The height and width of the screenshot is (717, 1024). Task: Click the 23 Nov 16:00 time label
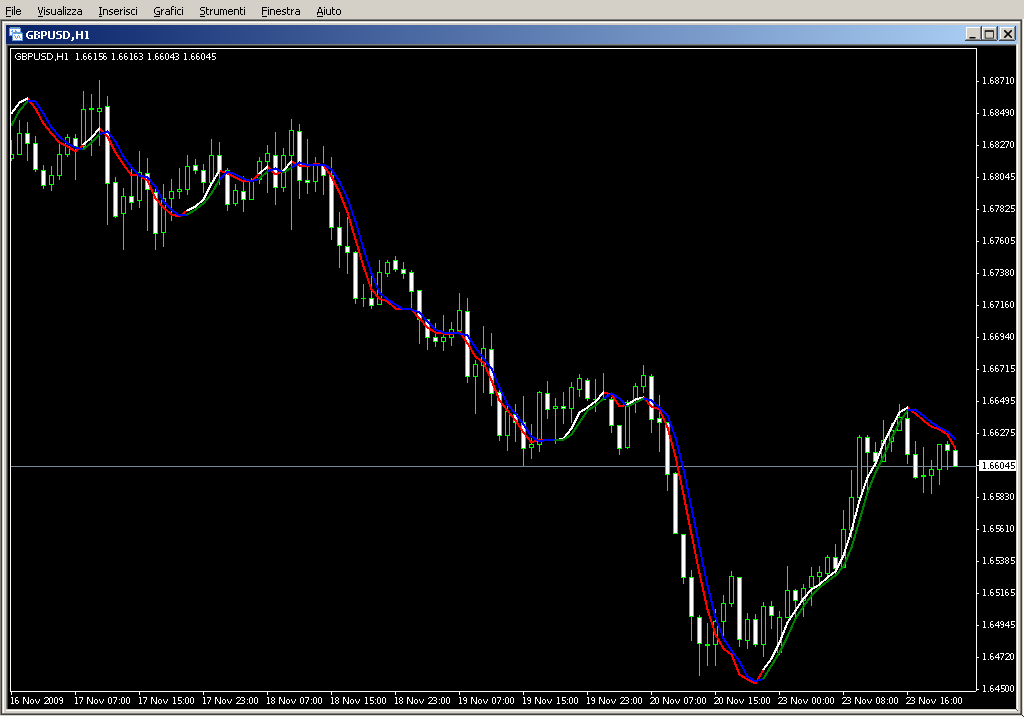pos(936,701)
